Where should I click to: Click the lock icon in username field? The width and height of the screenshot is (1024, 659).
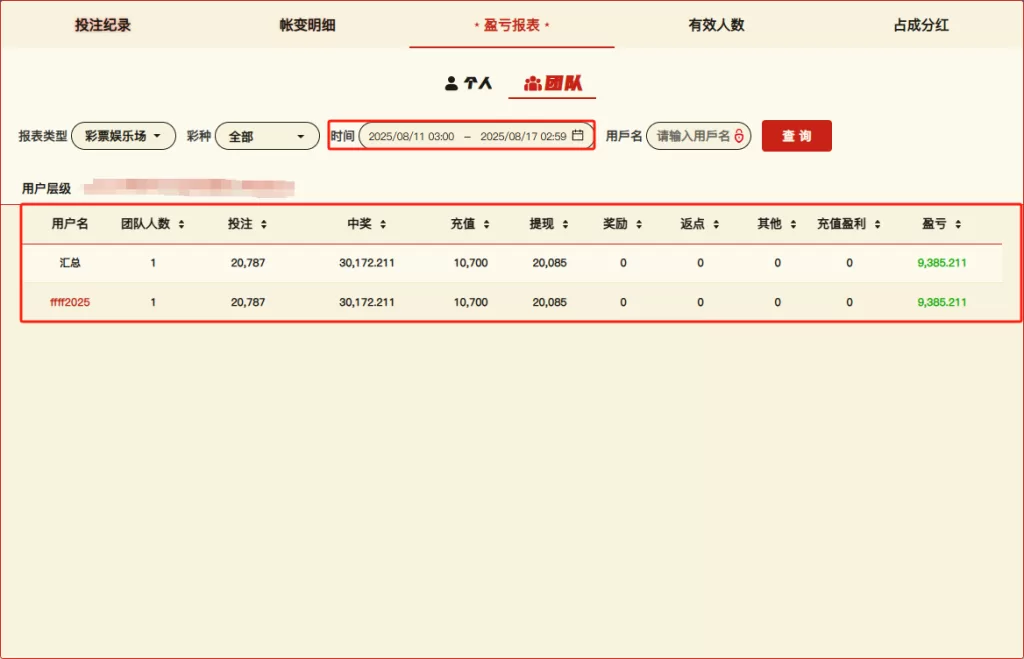pyautogui.click(x=739, y=136)
